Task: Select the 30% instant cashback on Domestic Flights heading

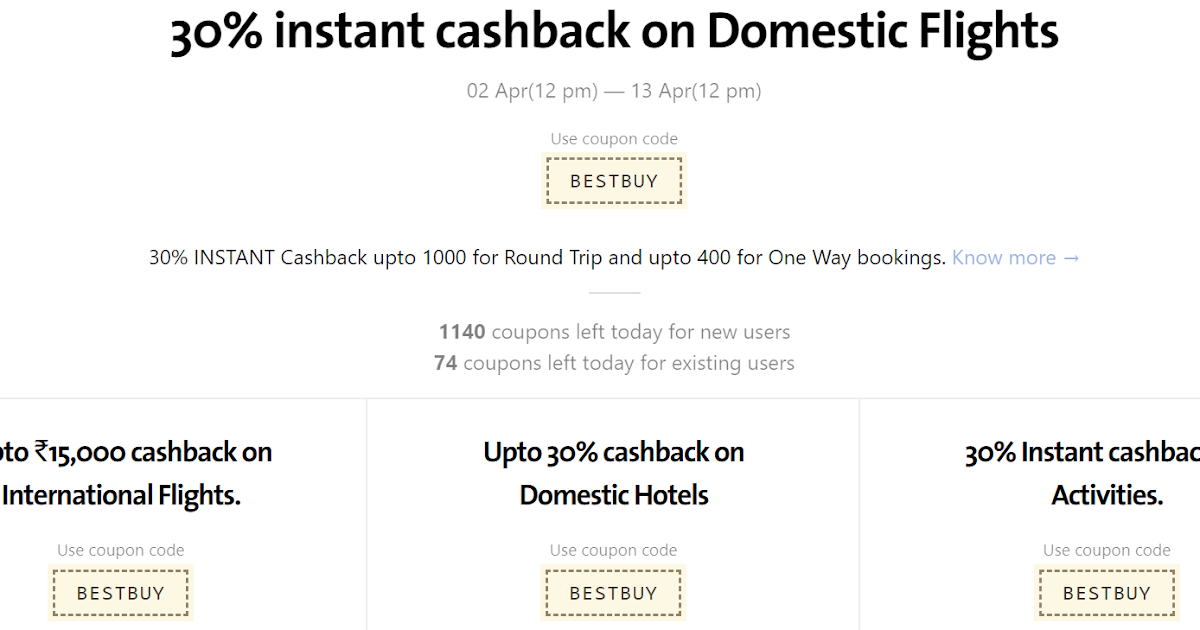Action: 614,33
